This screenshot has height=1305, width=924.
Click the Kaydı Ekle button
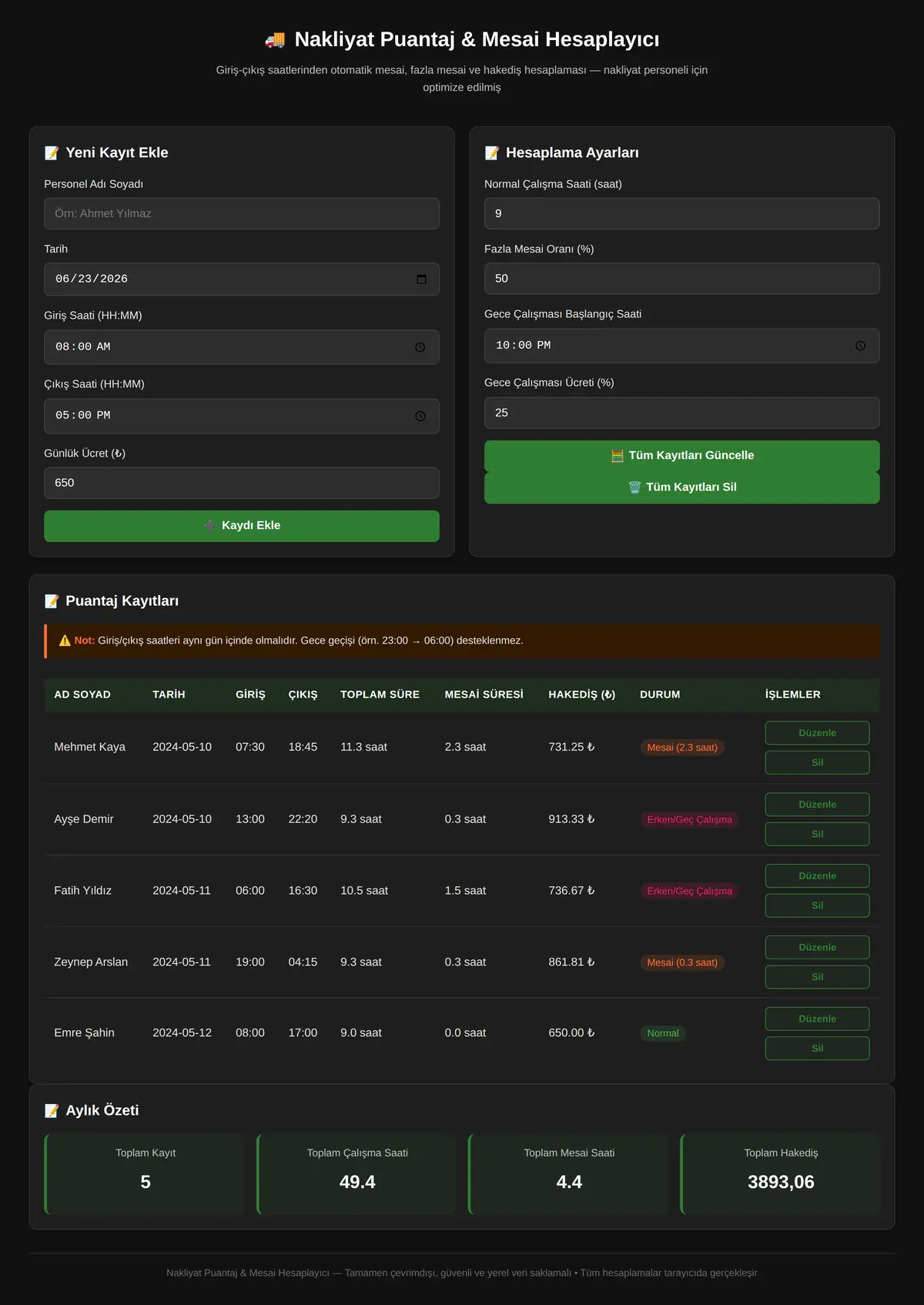(242, 526)
